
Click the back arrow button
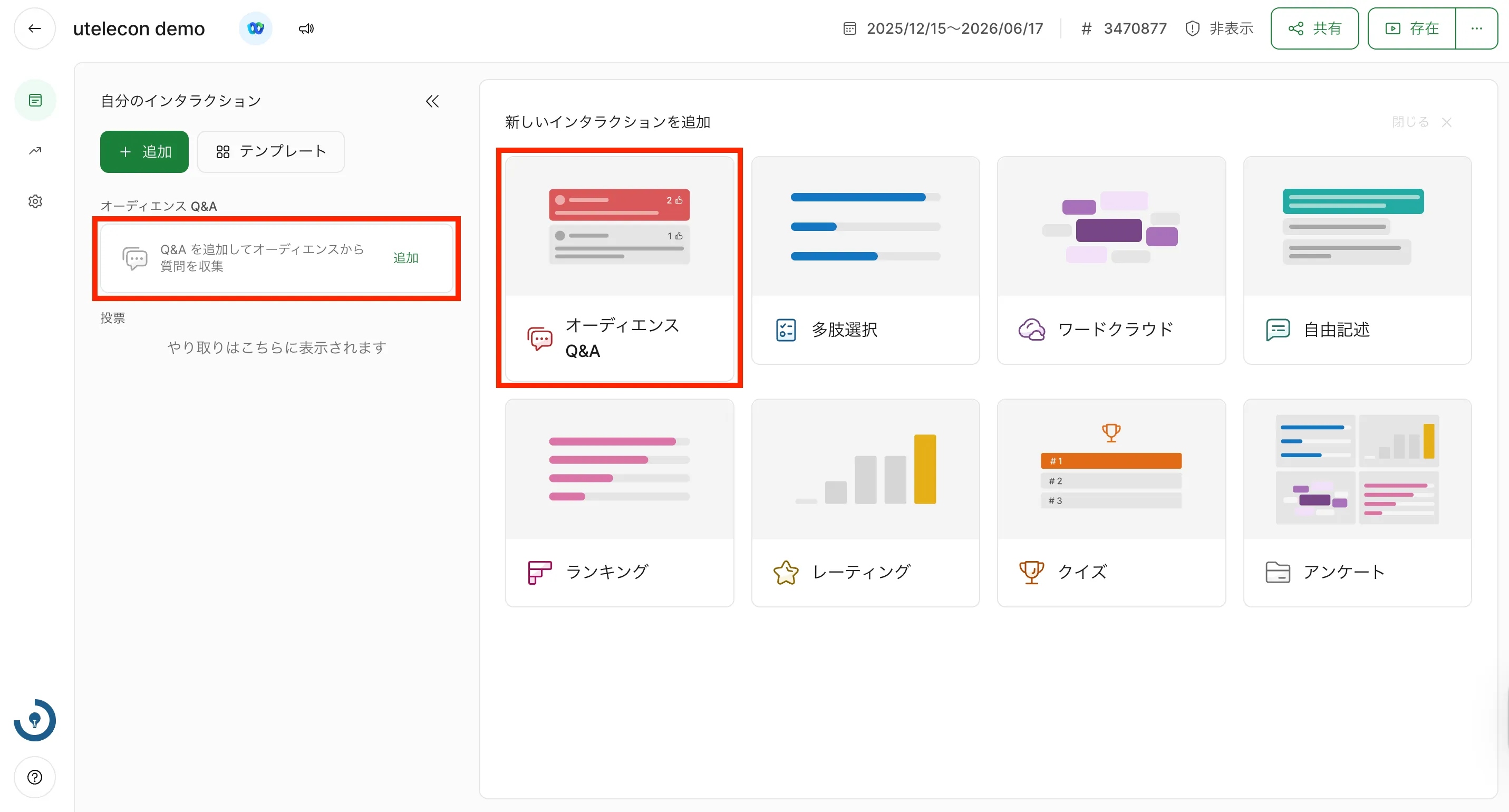click(35, 28)
